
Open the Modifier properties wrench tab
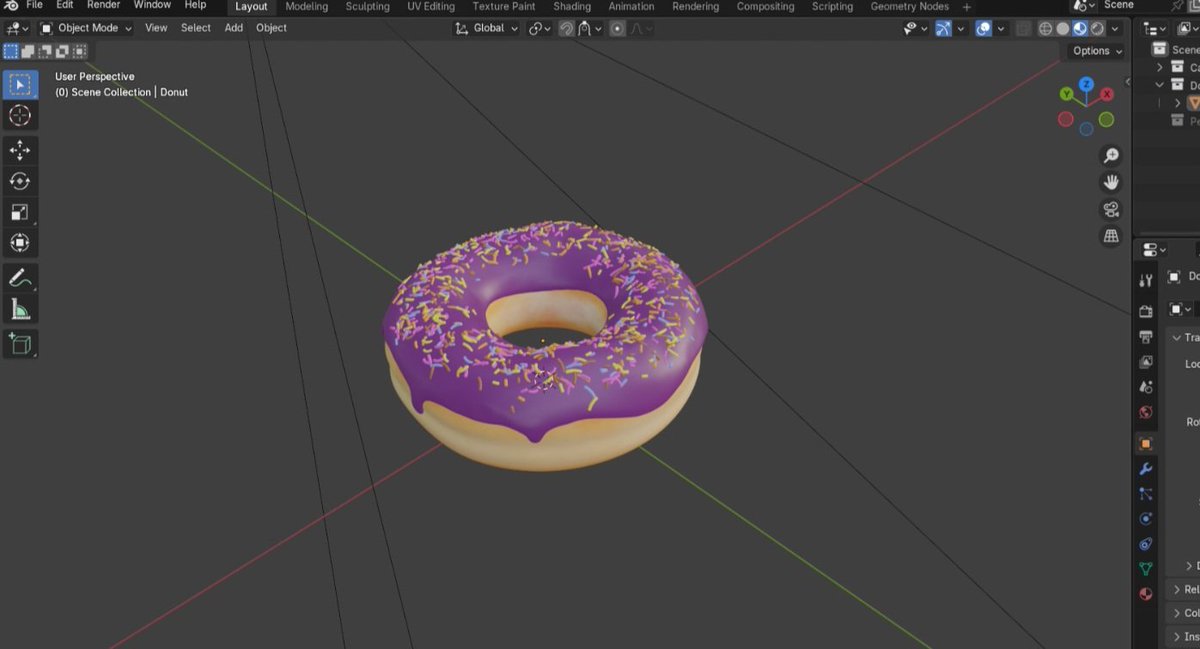click(x=1145, y=469)
